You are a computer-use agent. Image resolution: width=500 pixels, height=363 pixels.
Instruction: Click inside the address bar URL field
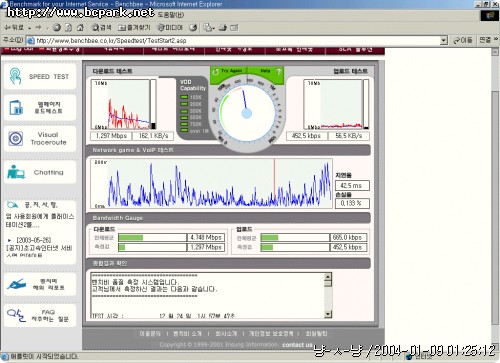(x=233, y=41)
